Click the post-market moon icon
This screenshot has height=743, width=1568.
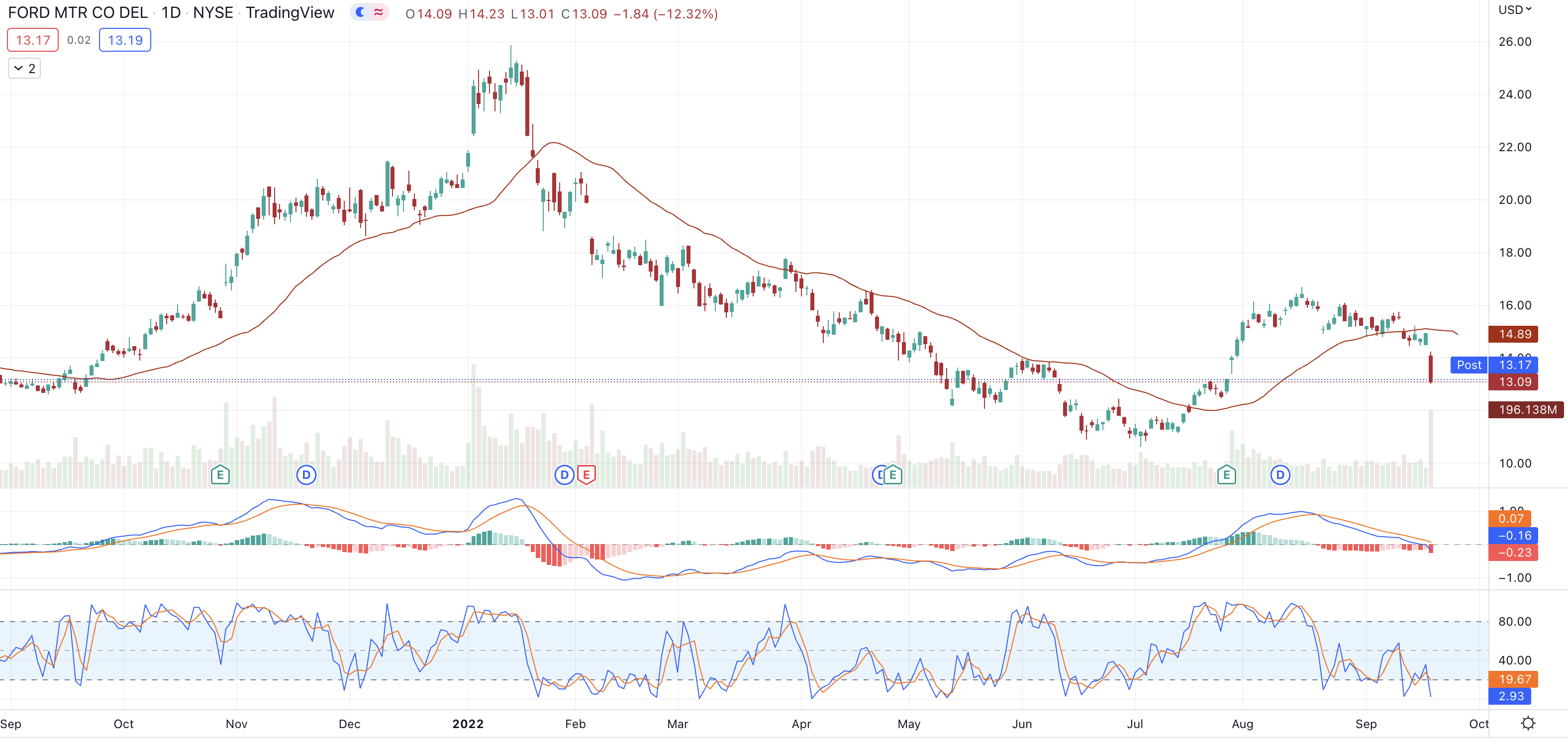[360, 12]
